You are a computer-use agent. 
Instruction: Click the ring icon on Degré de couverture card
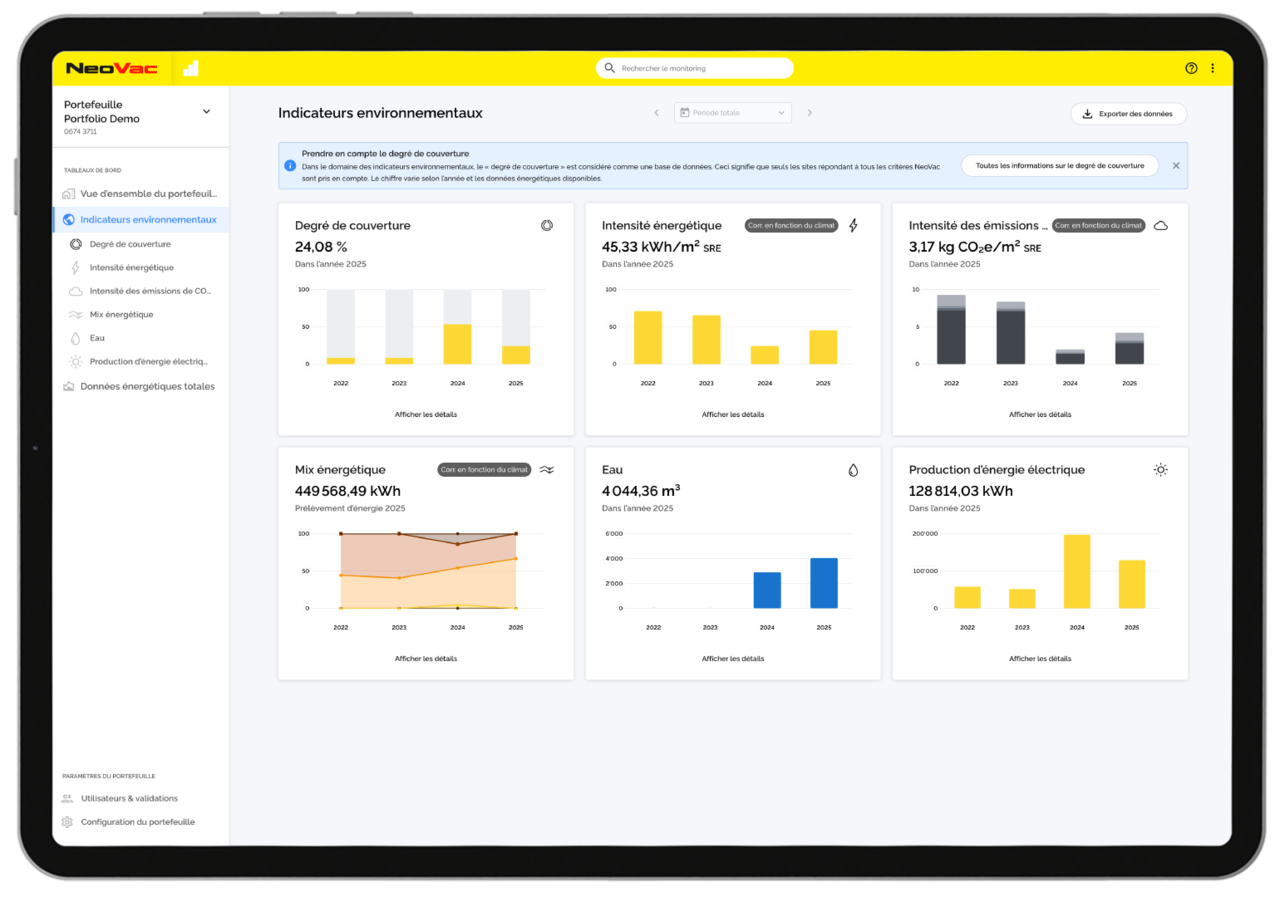547,226
